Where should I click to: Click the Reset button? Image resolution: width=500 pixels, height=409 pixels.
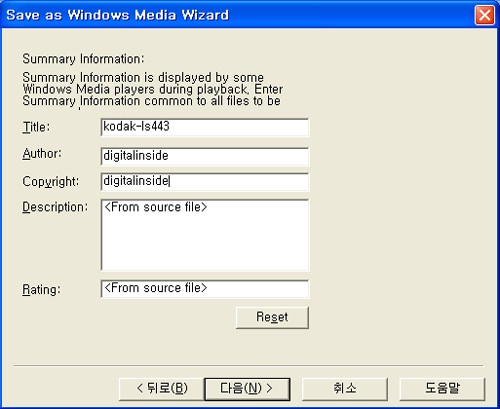[x=272, y=318]
